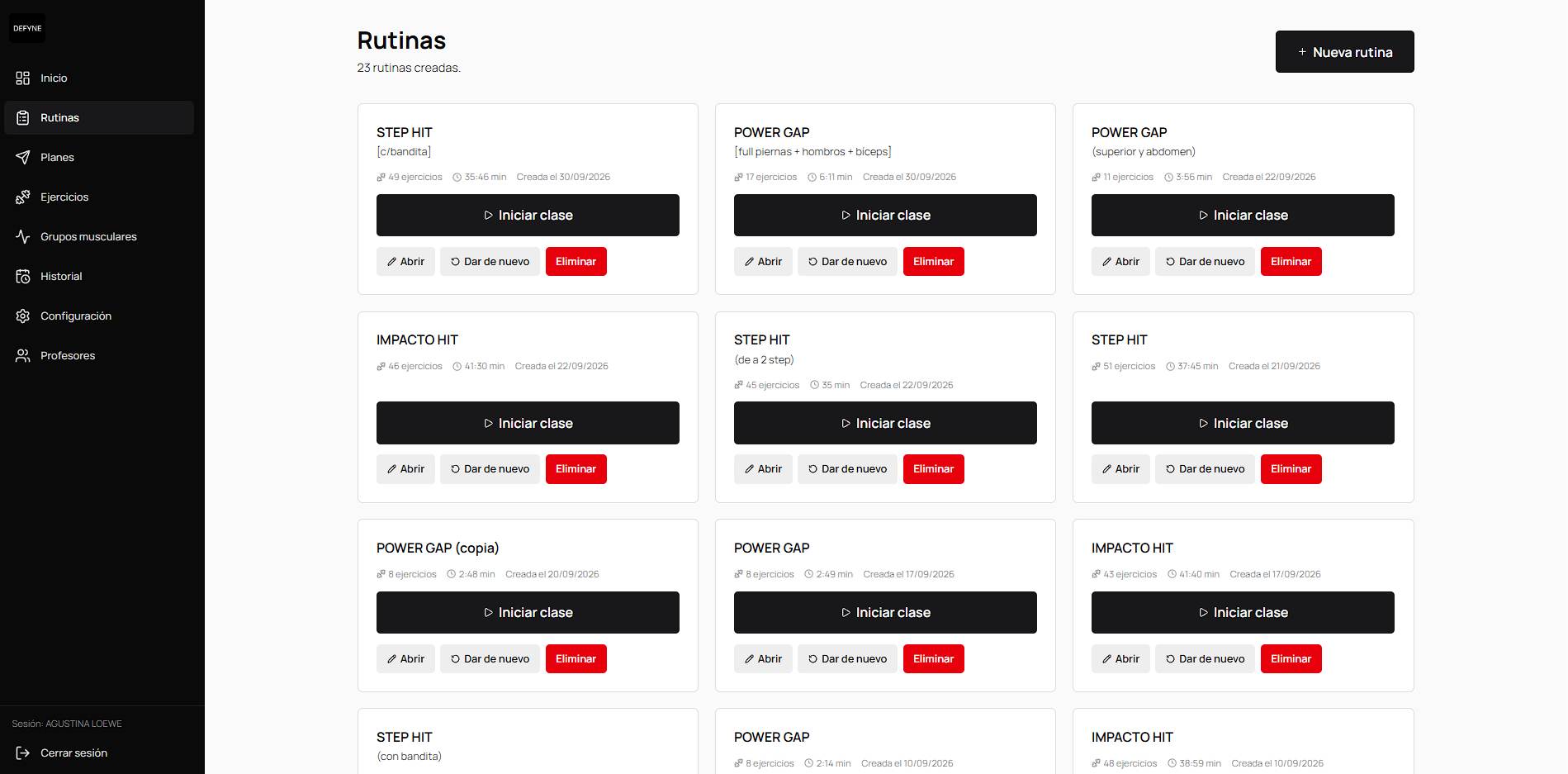Image resolution: width=1568 pixels, height=774 pixels.
Task: Click the plus icon in Nueva rutina
Action: 1302,52
